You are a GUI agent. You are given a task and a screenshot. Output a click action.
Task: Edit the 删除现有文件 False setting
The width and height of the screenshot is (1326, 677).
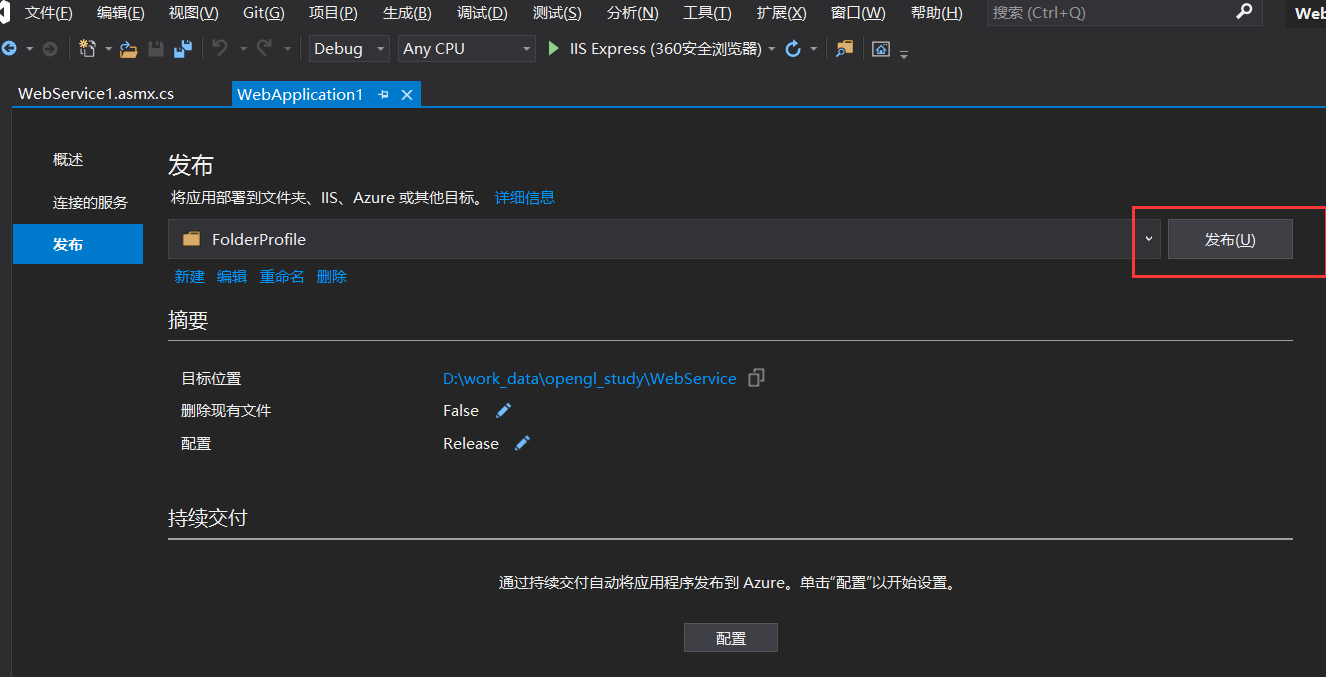tap(503, 410)
